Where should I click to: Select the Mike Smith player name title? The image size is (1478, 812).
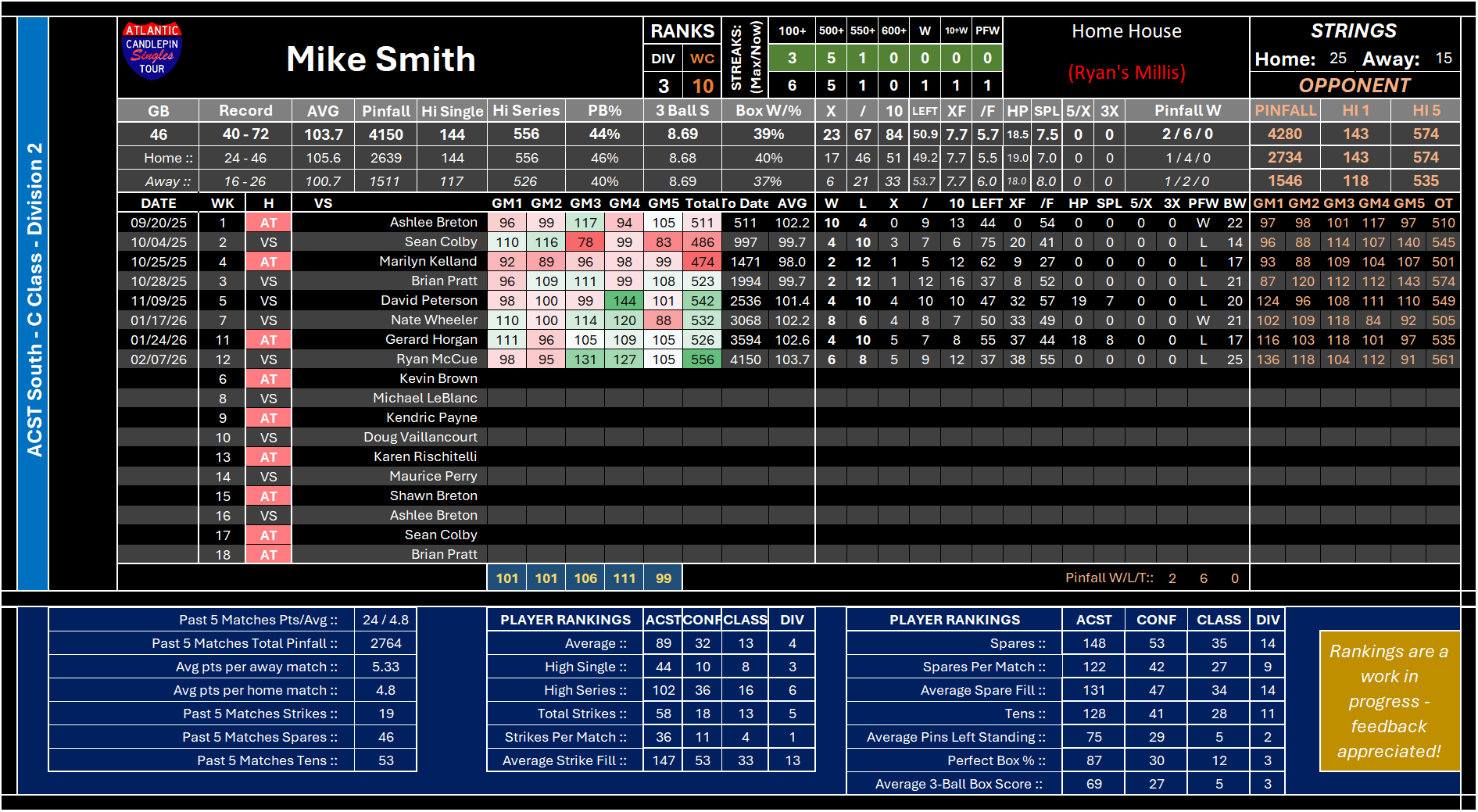(381, 59)
